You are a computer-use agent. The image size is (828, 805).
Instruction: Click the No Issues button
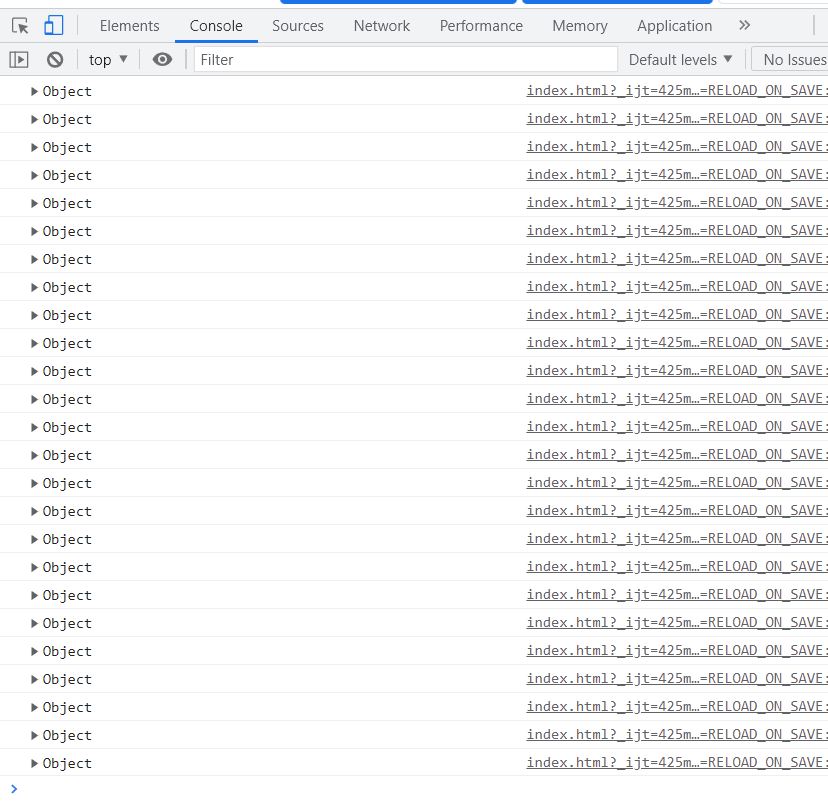pos(789,60)
